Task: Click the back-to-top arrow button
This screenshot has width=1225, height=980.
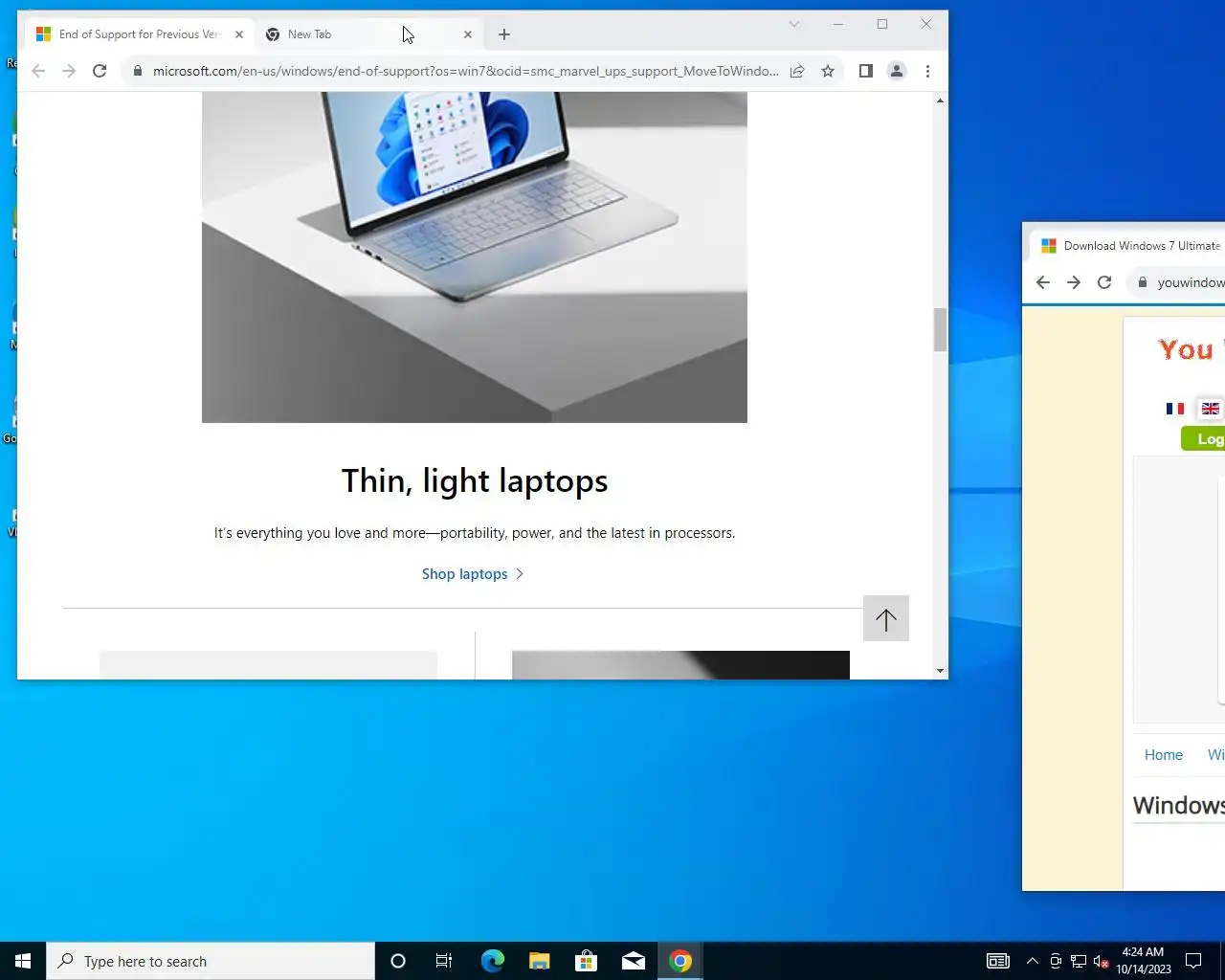Action: coord(886,619)
